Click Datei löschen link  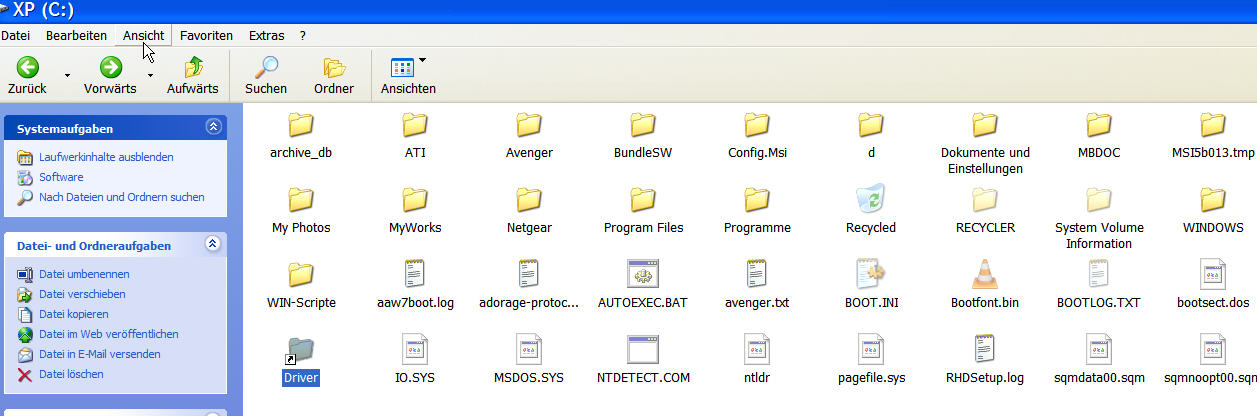[71, 374]
